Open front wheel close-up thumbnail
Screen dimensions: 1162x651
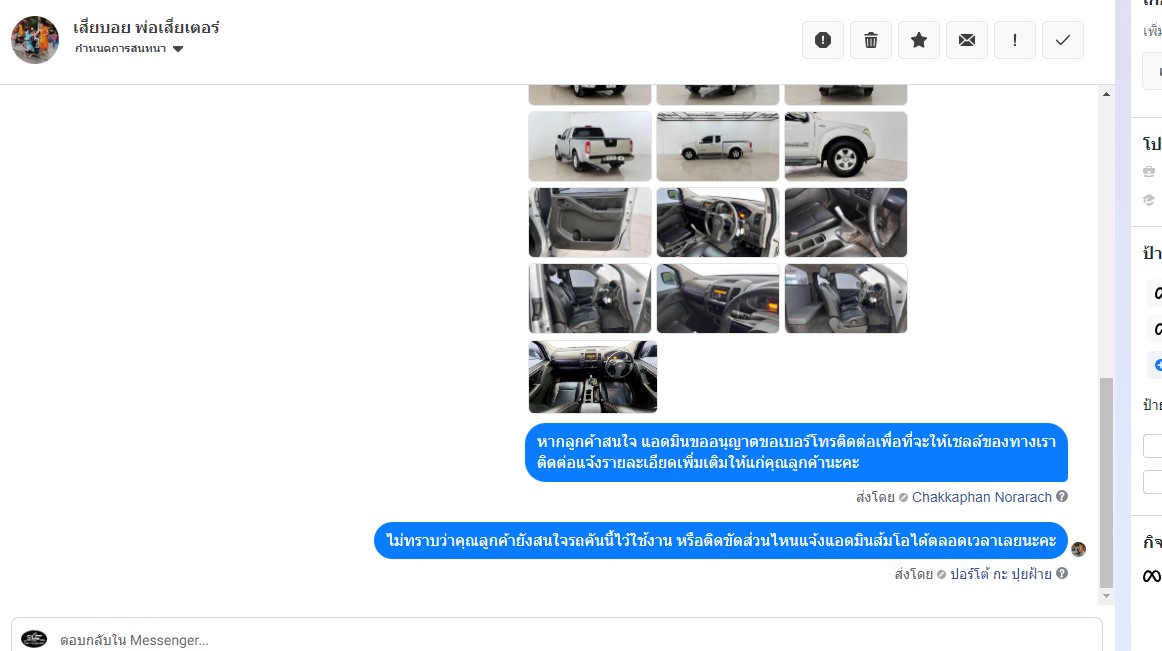(x=846, y=146)
